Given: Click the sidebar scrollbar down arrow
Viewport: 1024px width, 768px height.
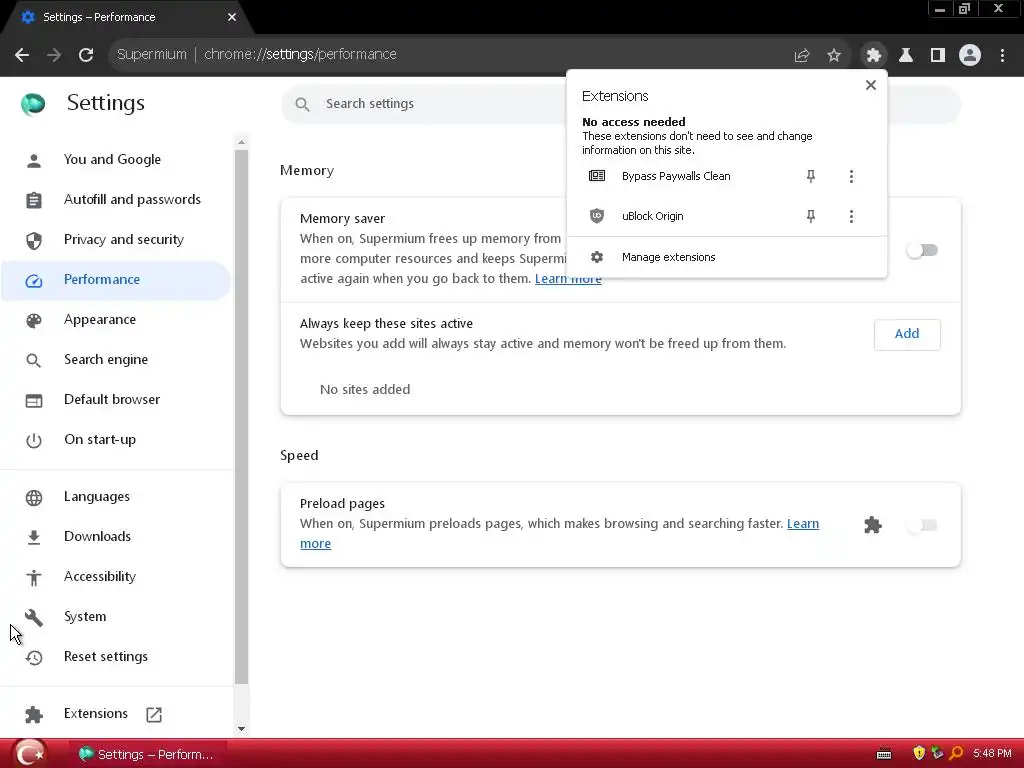Looking at the screenshot, I should click(241, 729).
